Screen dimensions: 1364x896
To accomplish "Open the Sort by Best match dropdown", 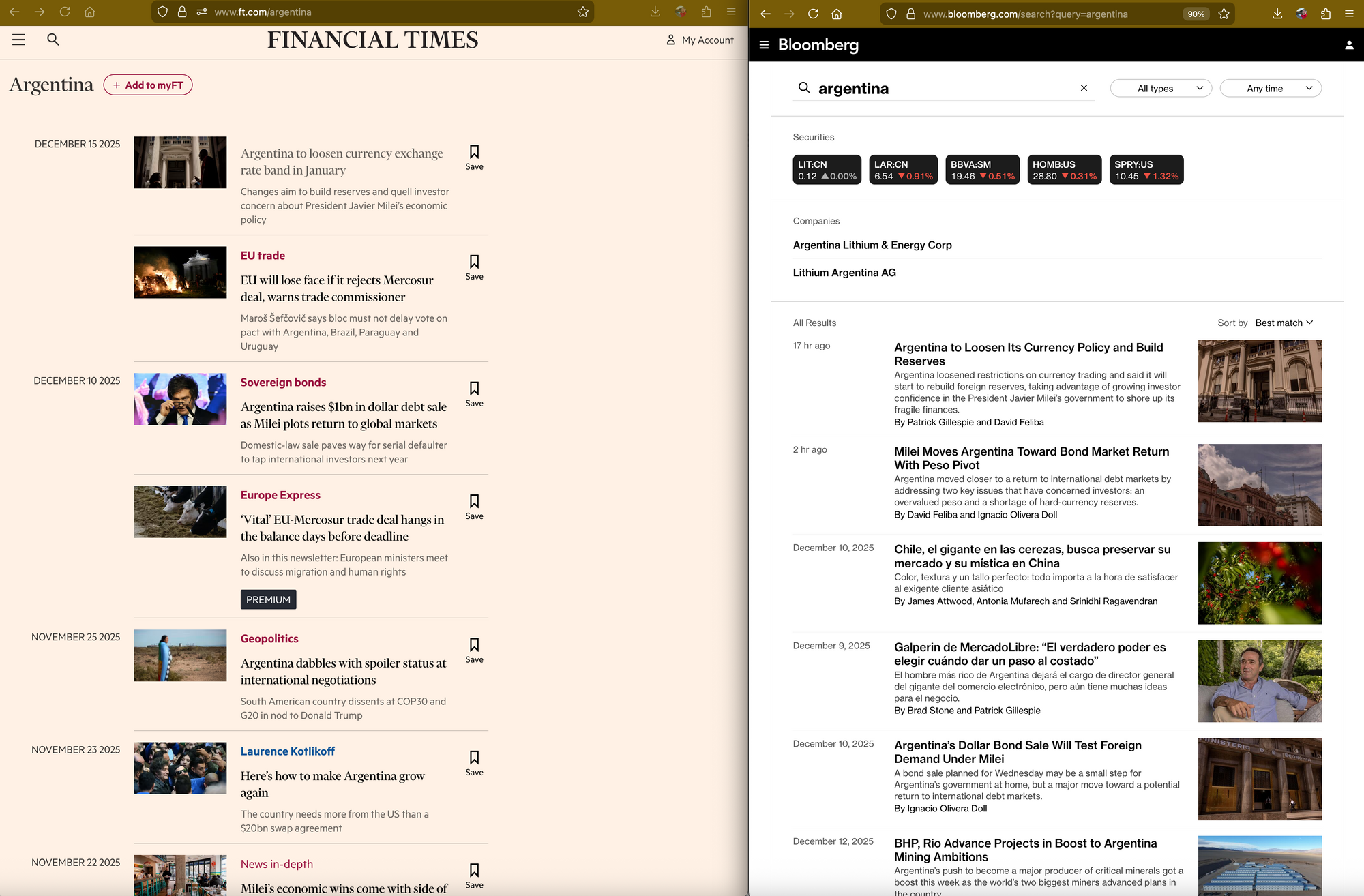I will [x=1284, y=323].
